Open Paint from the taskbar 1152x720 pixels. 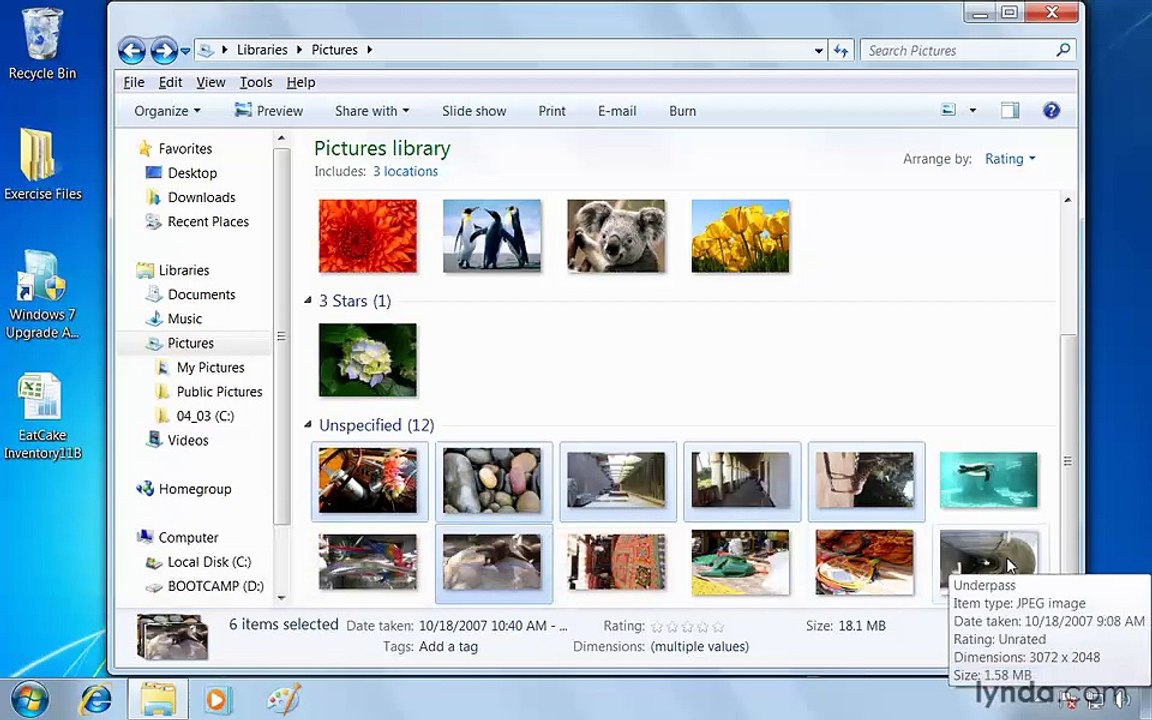[x=283, y=699]
